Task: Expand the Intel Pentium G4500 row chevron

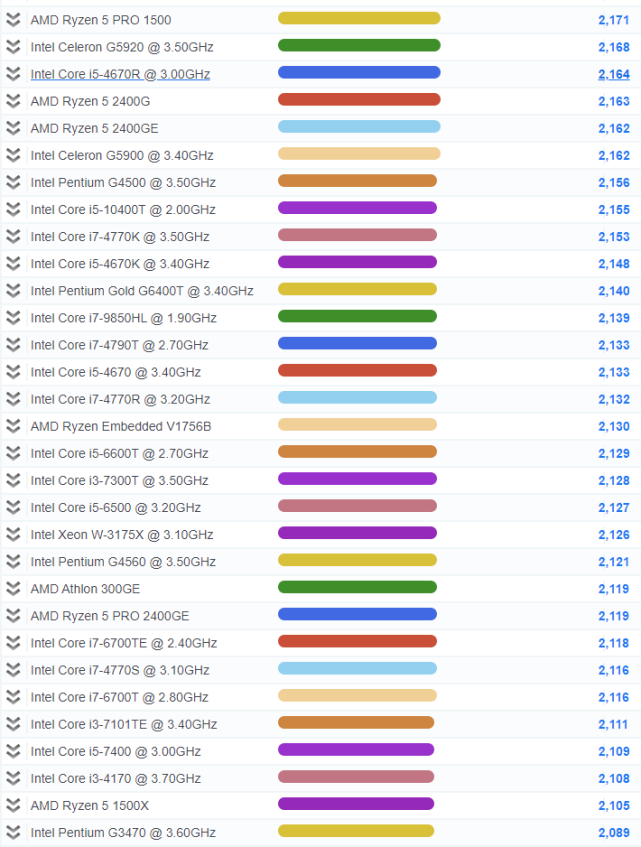Action: (13, 183)
